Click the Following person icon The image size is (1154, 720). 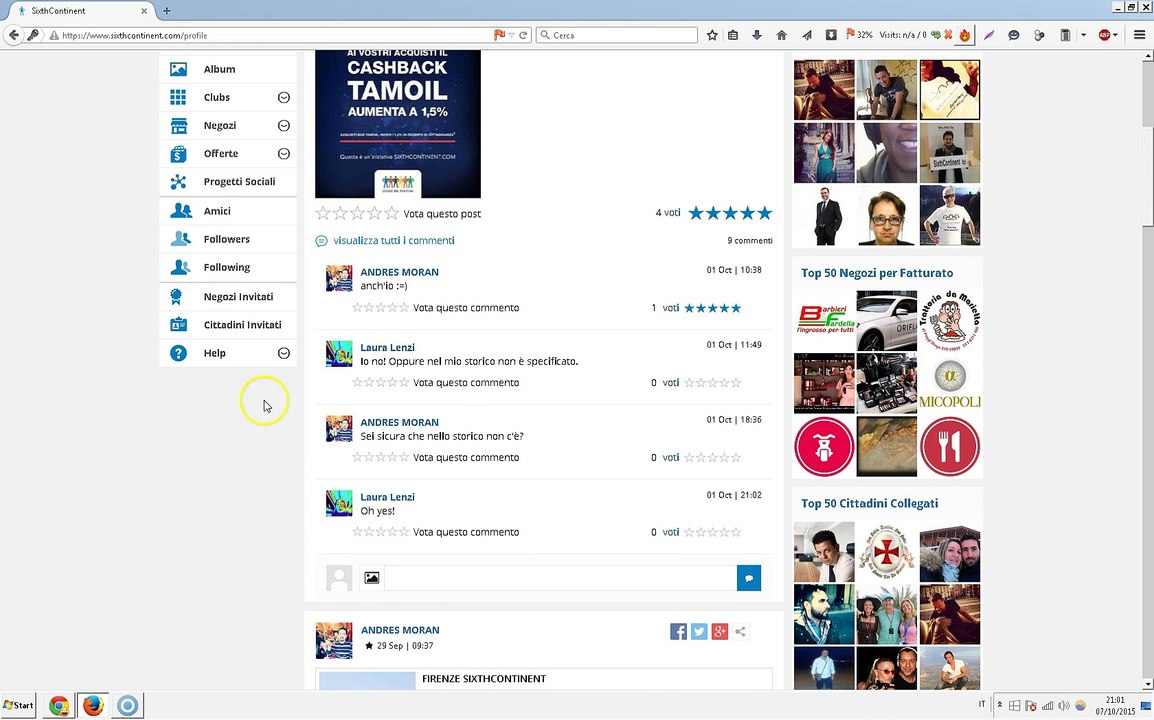[x=180, y=267]
